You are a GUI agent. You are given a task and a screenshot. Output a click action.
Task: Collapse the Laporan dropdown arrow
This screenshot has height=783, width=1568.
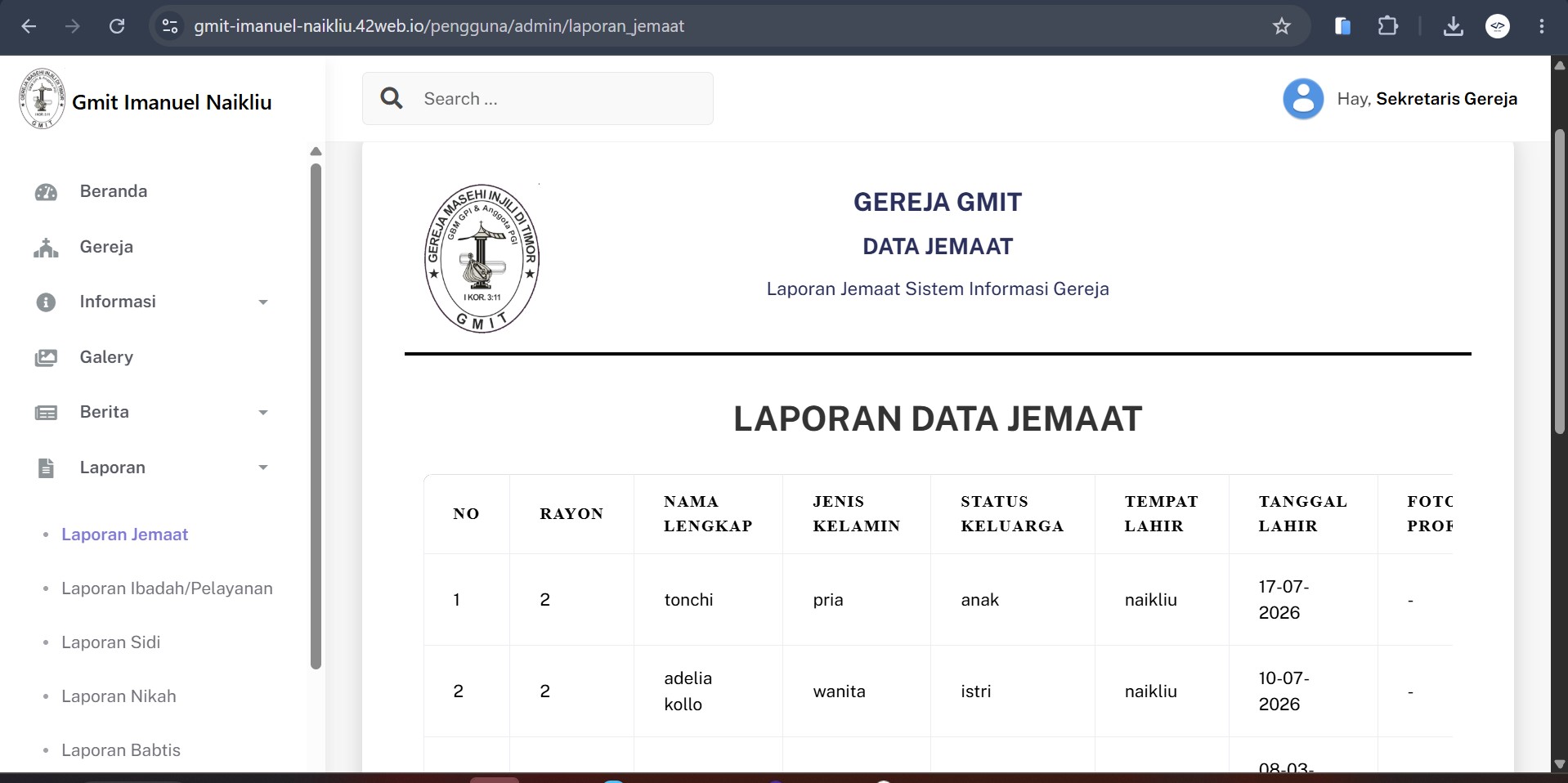tap(263, 468)
